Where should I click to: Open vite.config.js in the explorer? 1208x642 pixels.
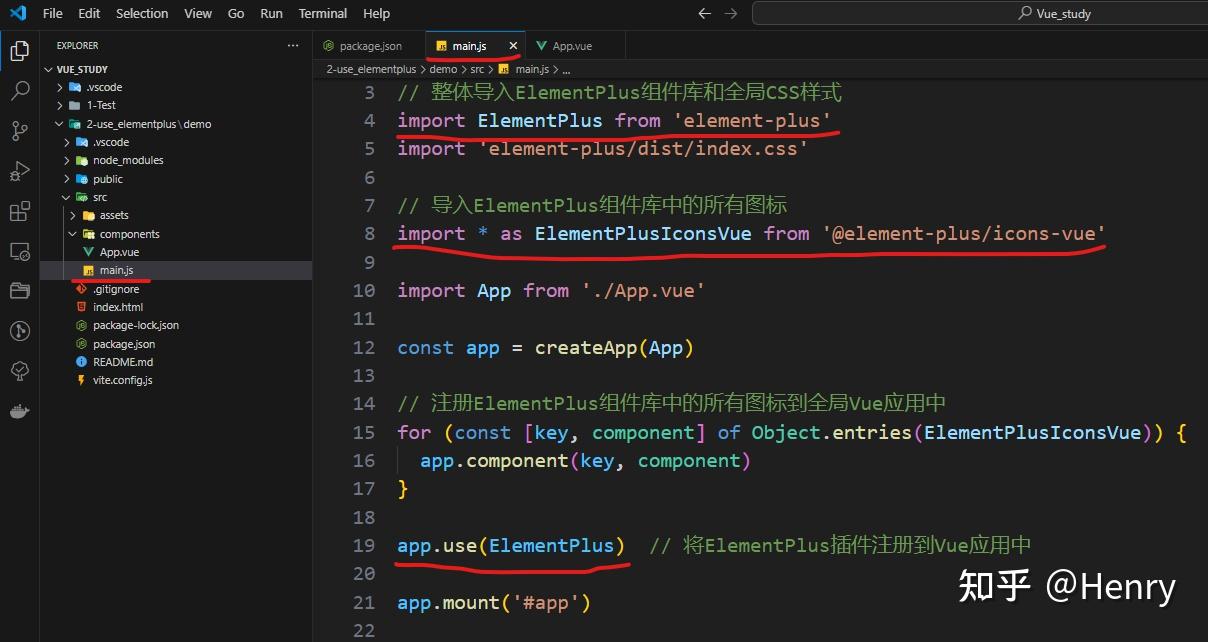point(123,380)
